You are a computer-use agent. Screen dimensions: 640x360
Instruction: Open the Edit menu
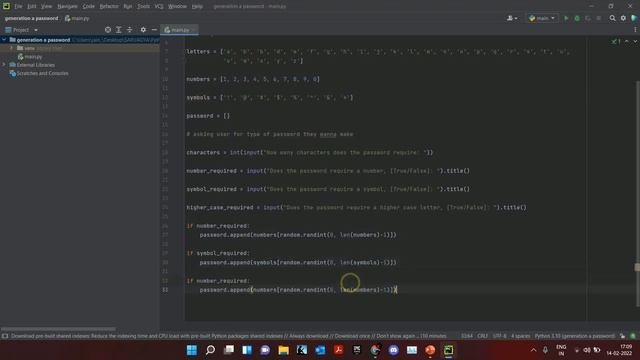[x=32, y=6]
